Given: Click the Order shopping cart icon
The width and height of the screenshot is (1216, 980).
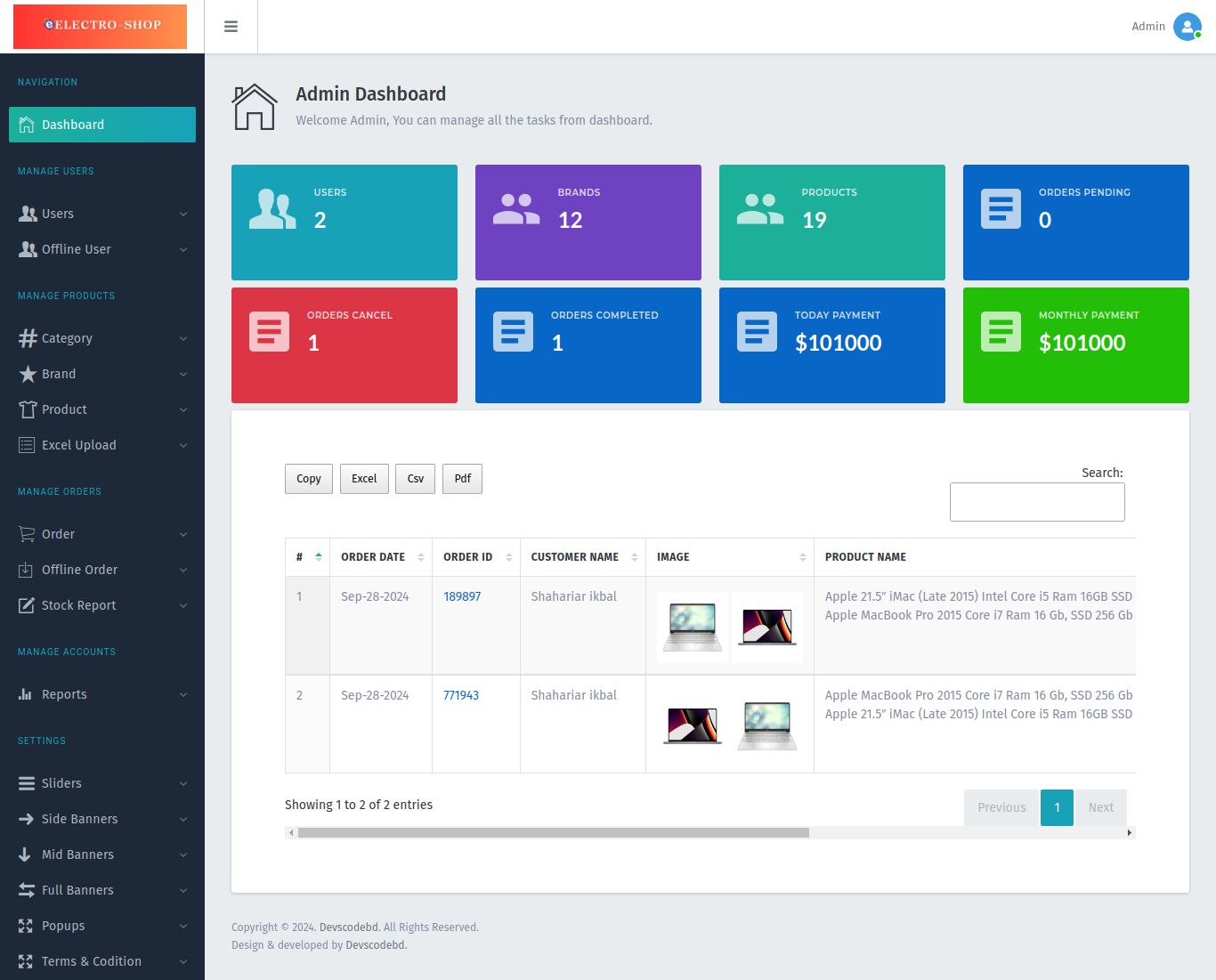Looking at the screenshot, I should (x=28, y=534).
